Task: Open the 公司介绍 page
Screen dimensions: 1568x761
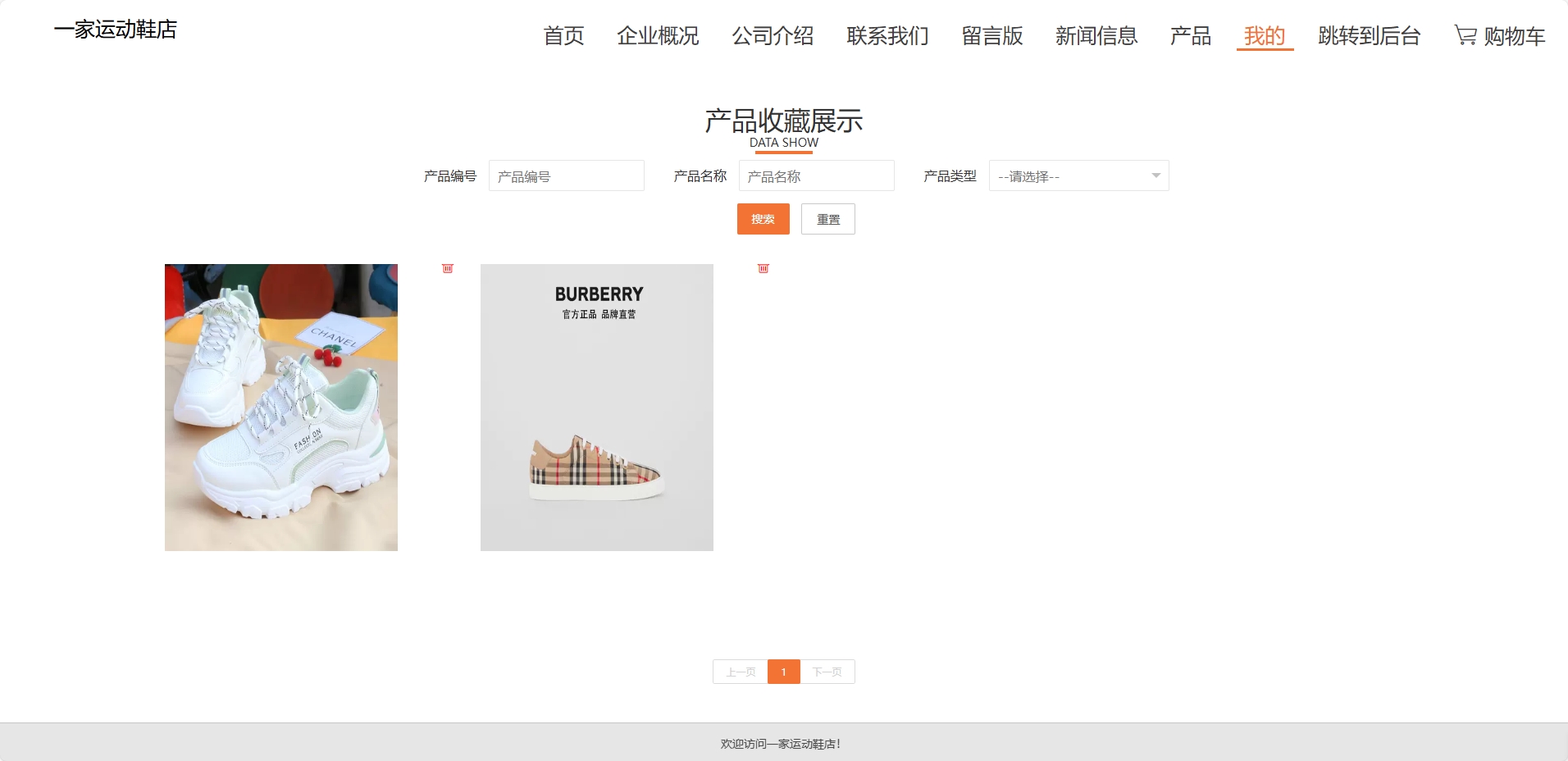Action: tap(773, 36)
